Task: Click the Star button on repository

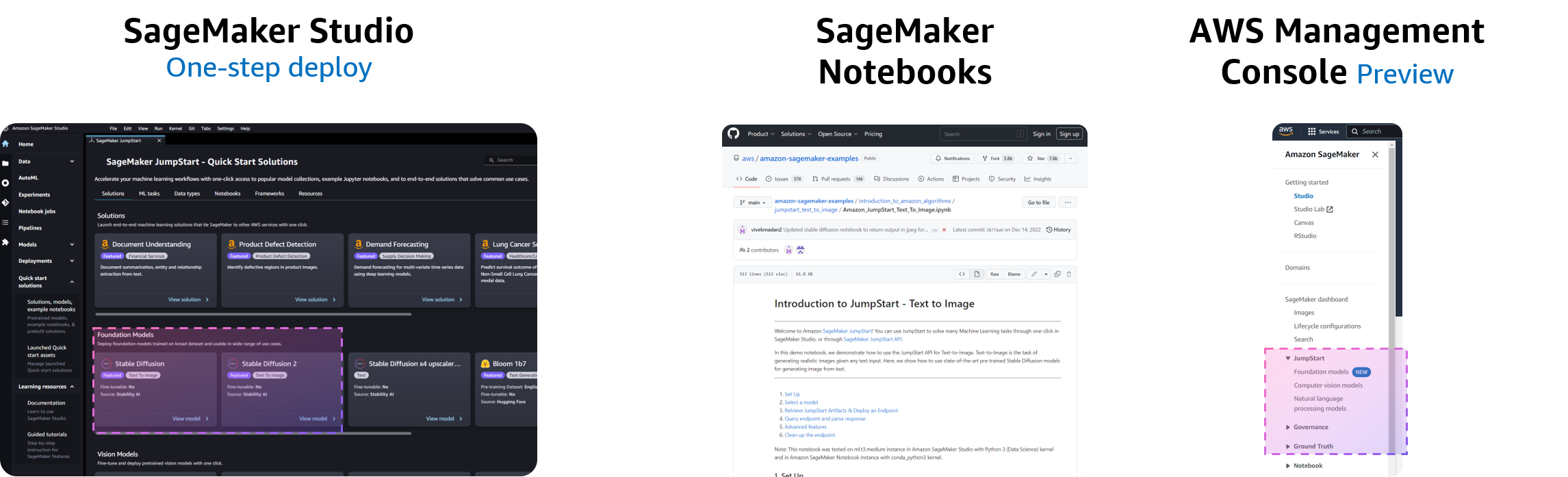Action: click(x=1040, y=159)
